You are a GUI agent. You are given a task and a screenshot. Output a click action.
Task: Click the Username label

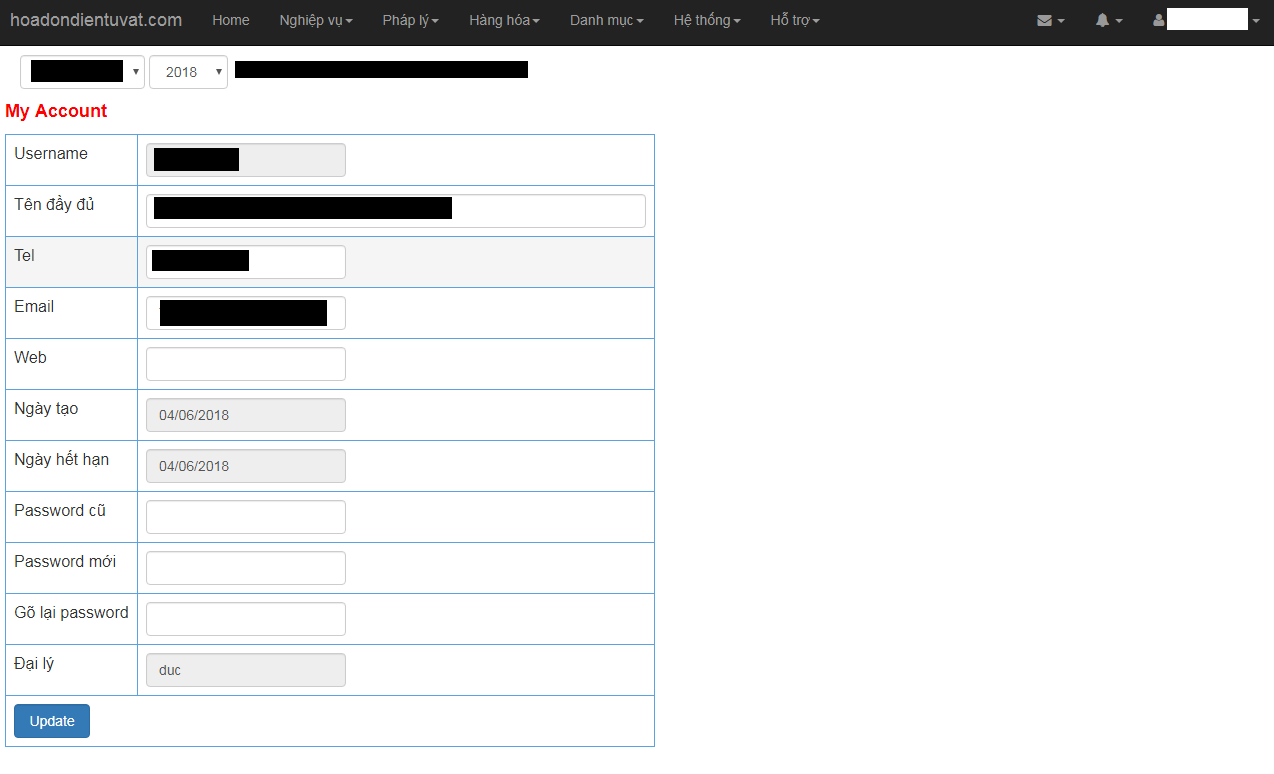click(x=51, y=153)
